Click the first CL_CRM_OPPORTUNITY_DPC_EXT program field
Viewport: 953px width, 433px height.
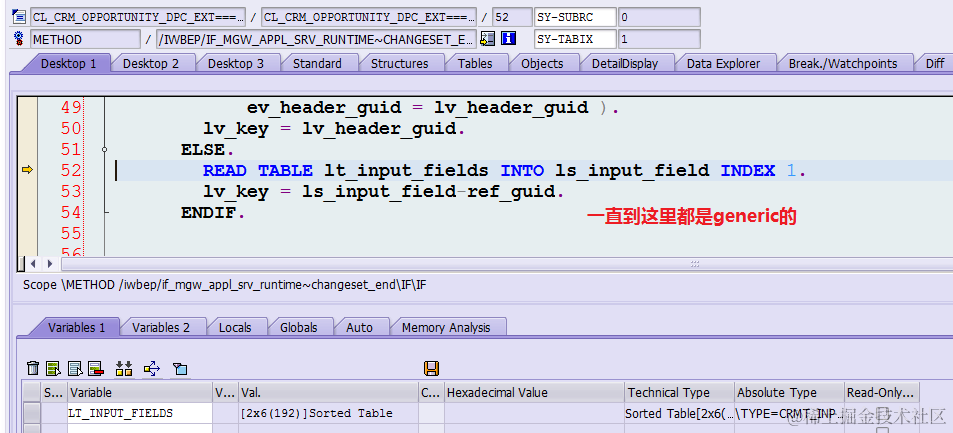(138, 17)
